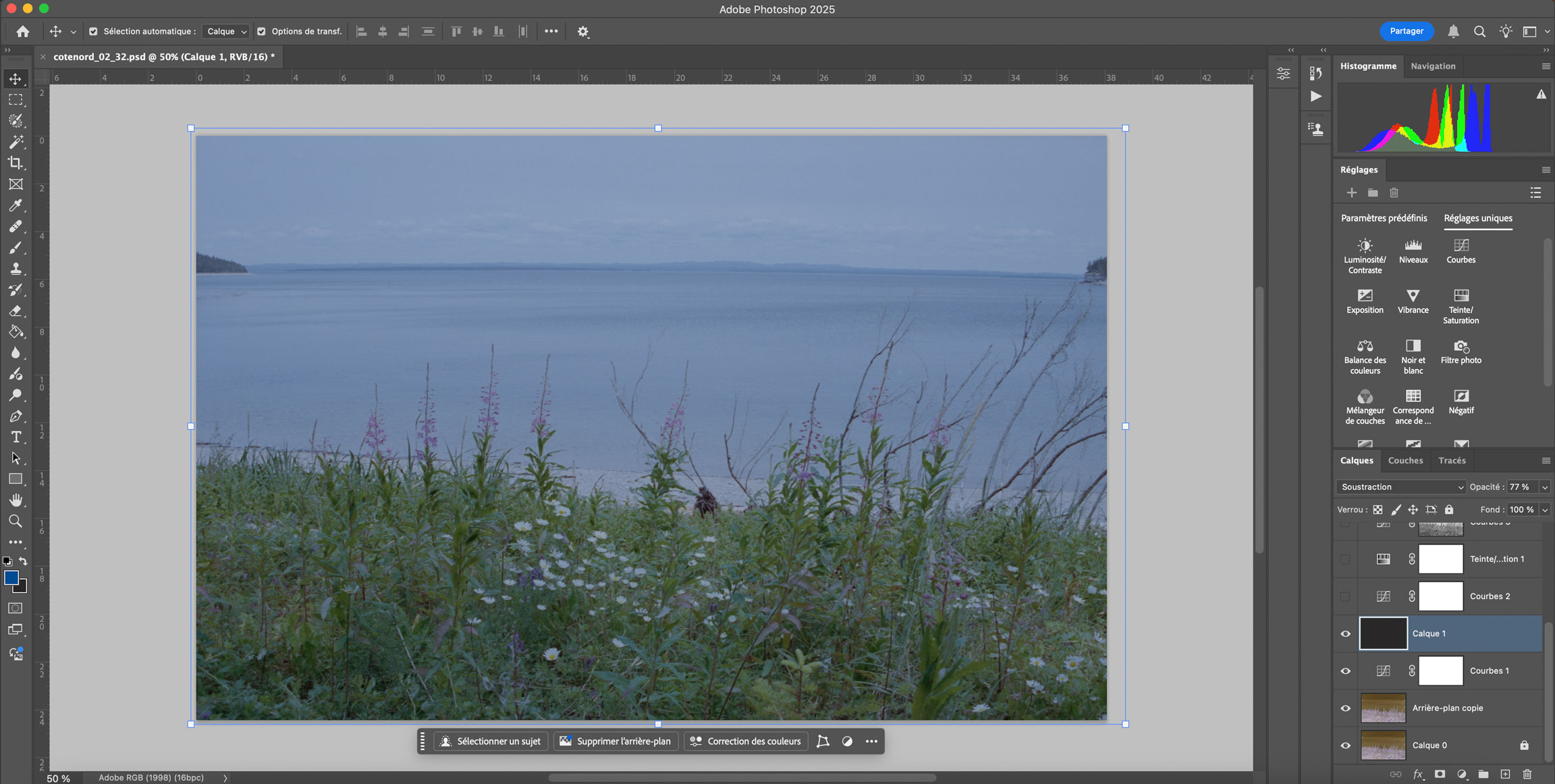Image resolution: width=1555 pixels, height=784 pixels.
Task: Click Supprimer l'arrière-plan button
Action: (616, 741)
